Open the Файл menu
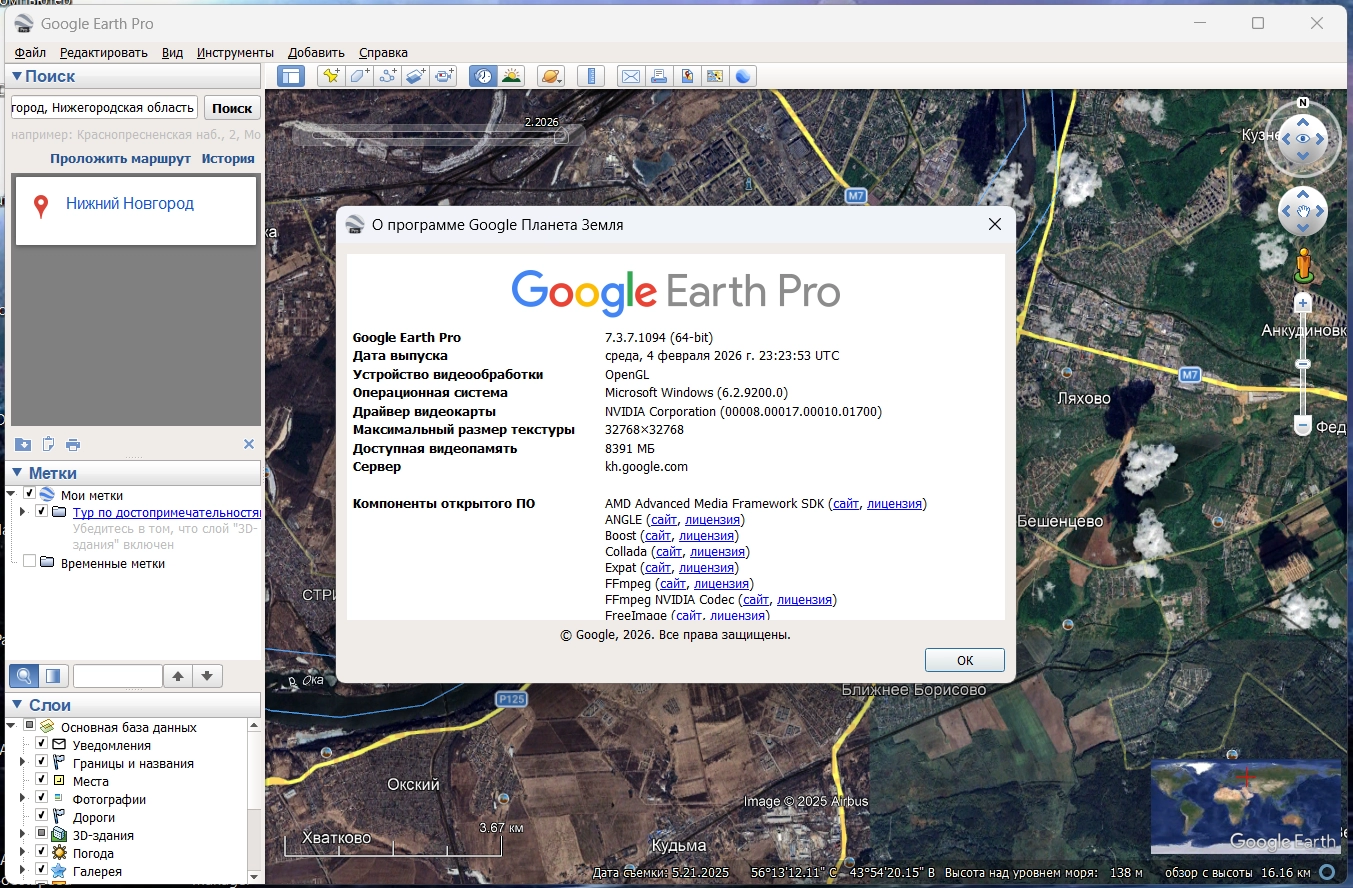Viewport: 1353px width, 888px height. tap(30, 52)
